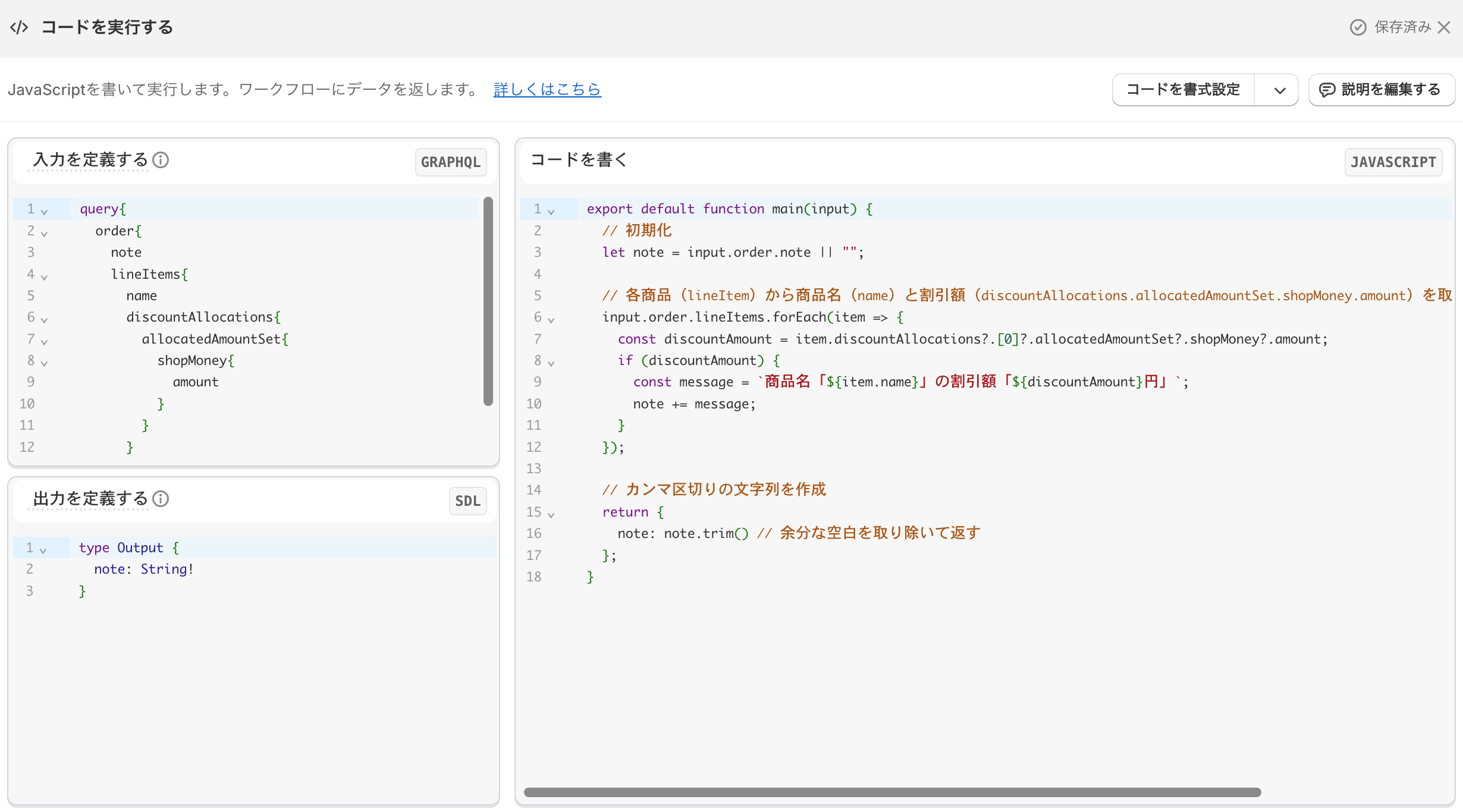
Task: Click line number 18 in the JavaScript gutter
Action: (x=533, y=577)
